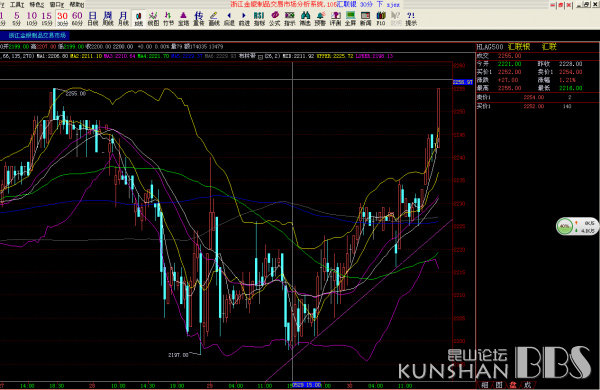Select the 细 tab at bottom right
Screen dimensions: 600x390
tap(485, 385)
